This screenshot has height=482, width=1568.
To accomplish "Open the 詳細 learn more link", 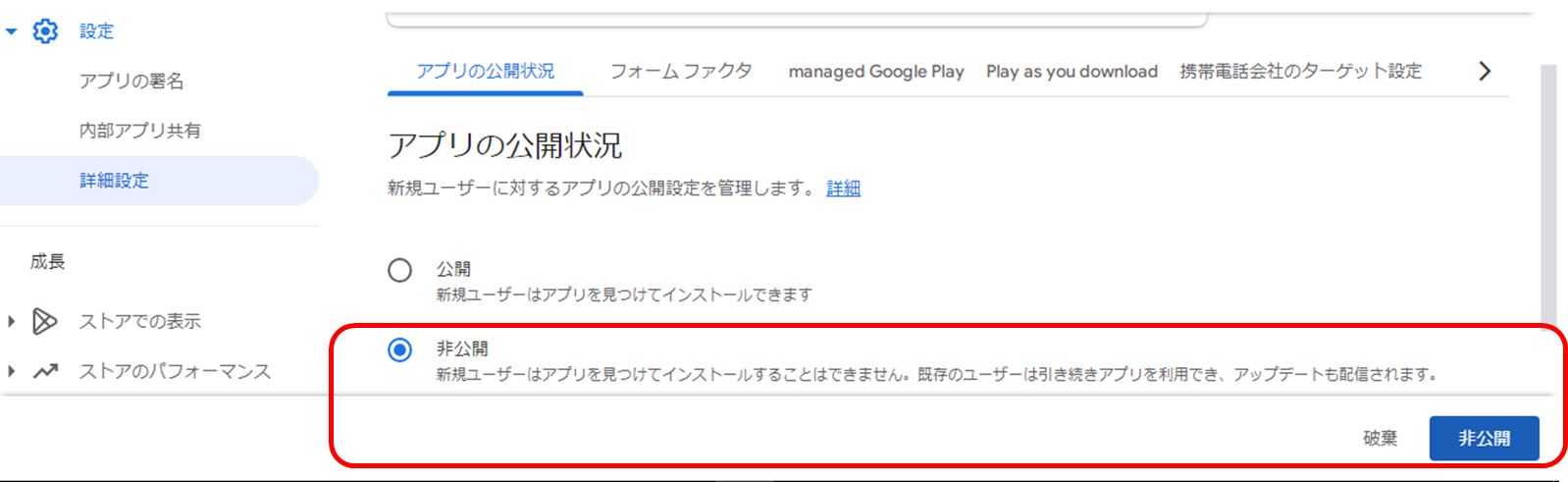I will coord(843,188).
